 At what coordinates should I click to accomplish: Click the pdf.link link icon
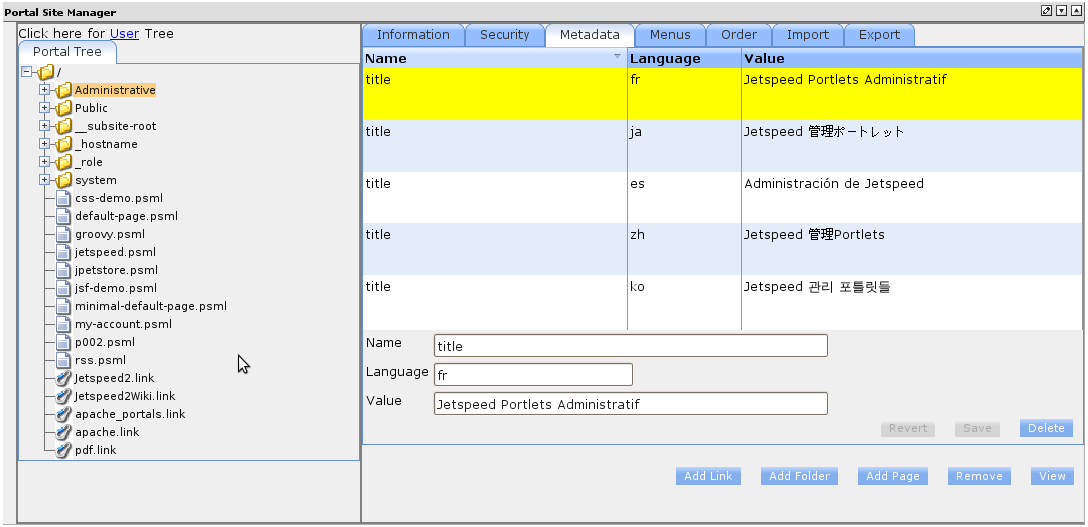point(64,451)
